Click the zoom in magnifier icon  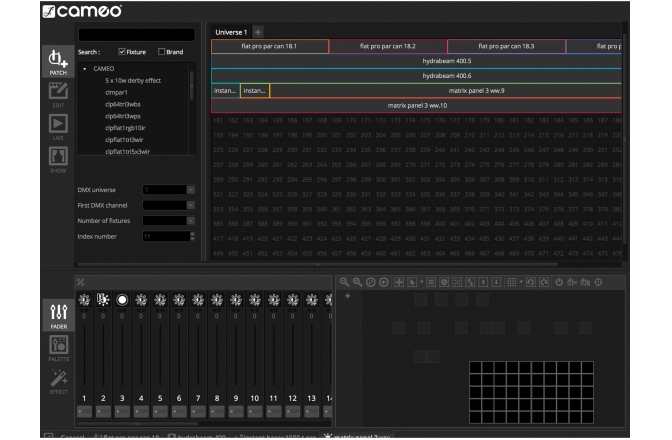[x=357, y=282]
